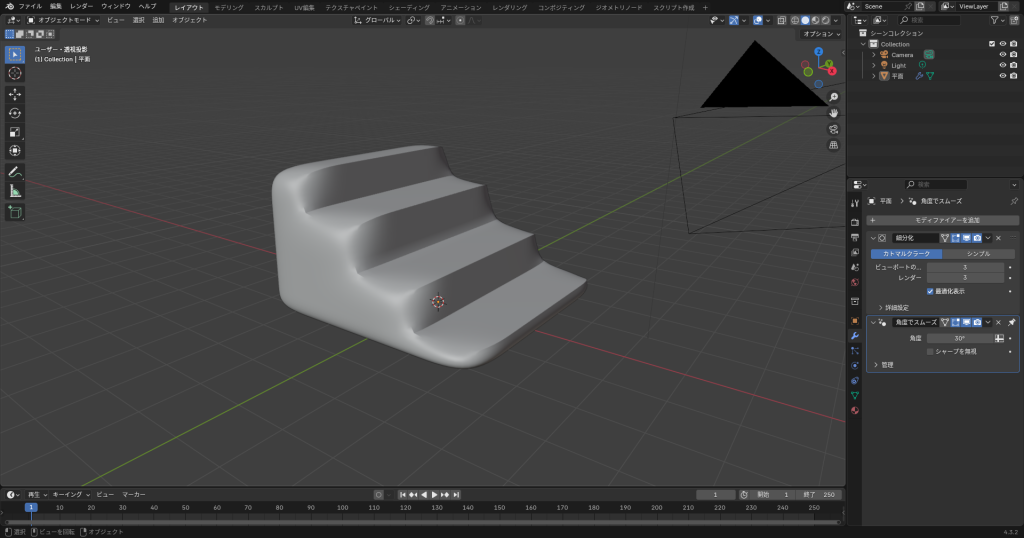Enable the シャープを無視 checkbox
Screen dimensions: 1024x538
pyautogui.click(x=931, y=351)
